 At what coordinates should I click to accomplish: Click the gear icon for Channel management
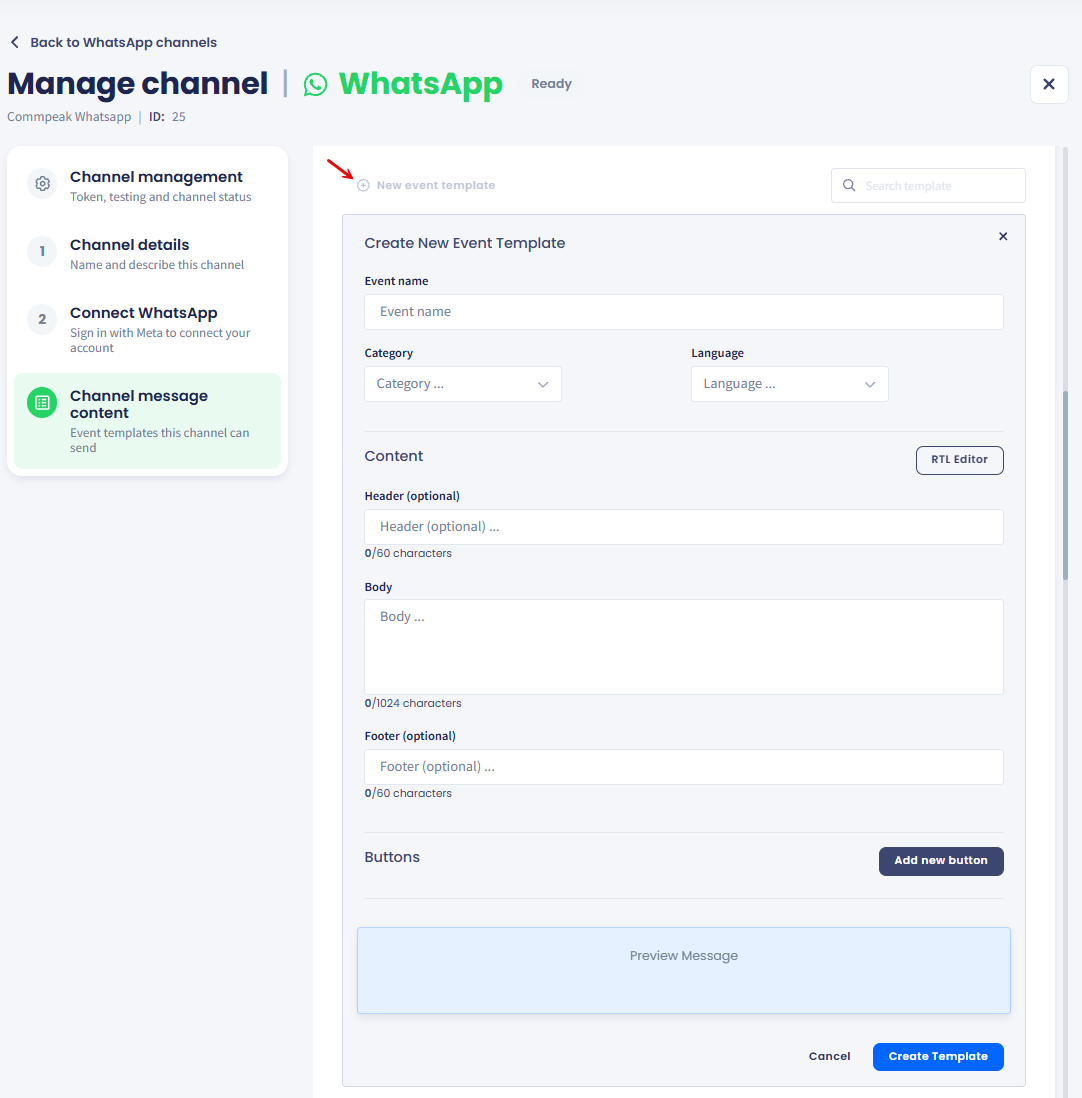(x=42, y=183)
